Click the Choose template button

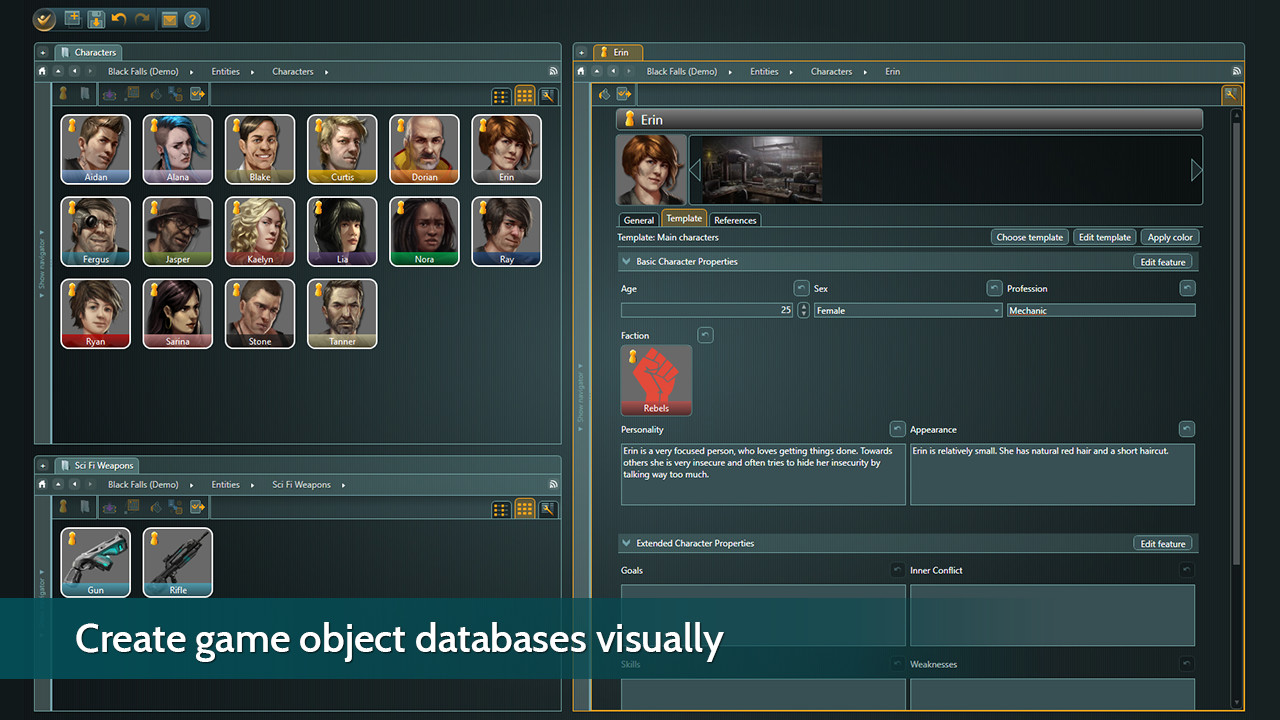click(1029, 237)
